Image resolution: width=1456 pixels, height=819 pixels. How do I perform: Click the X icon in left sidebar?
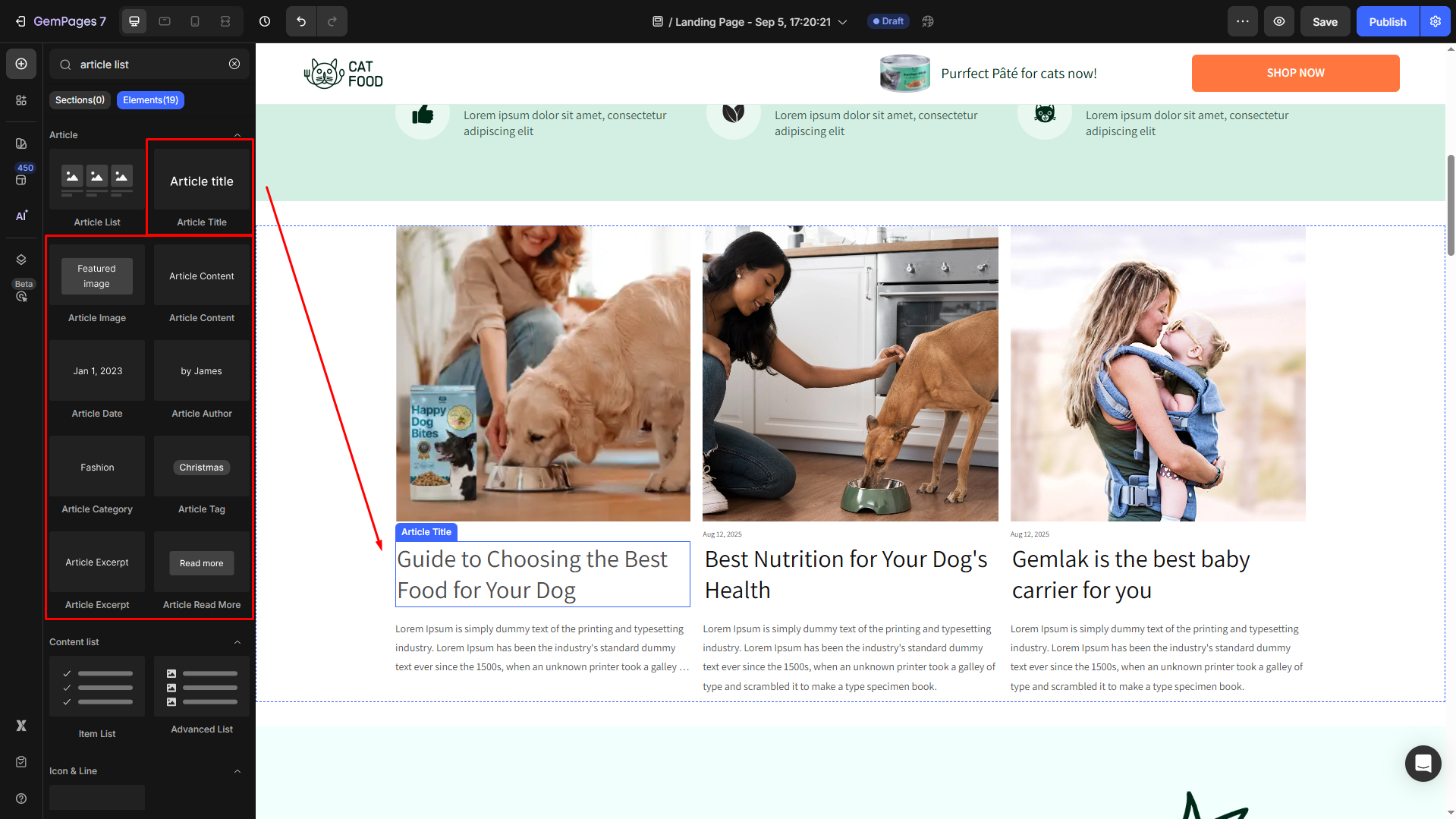(x=21, y=726)
